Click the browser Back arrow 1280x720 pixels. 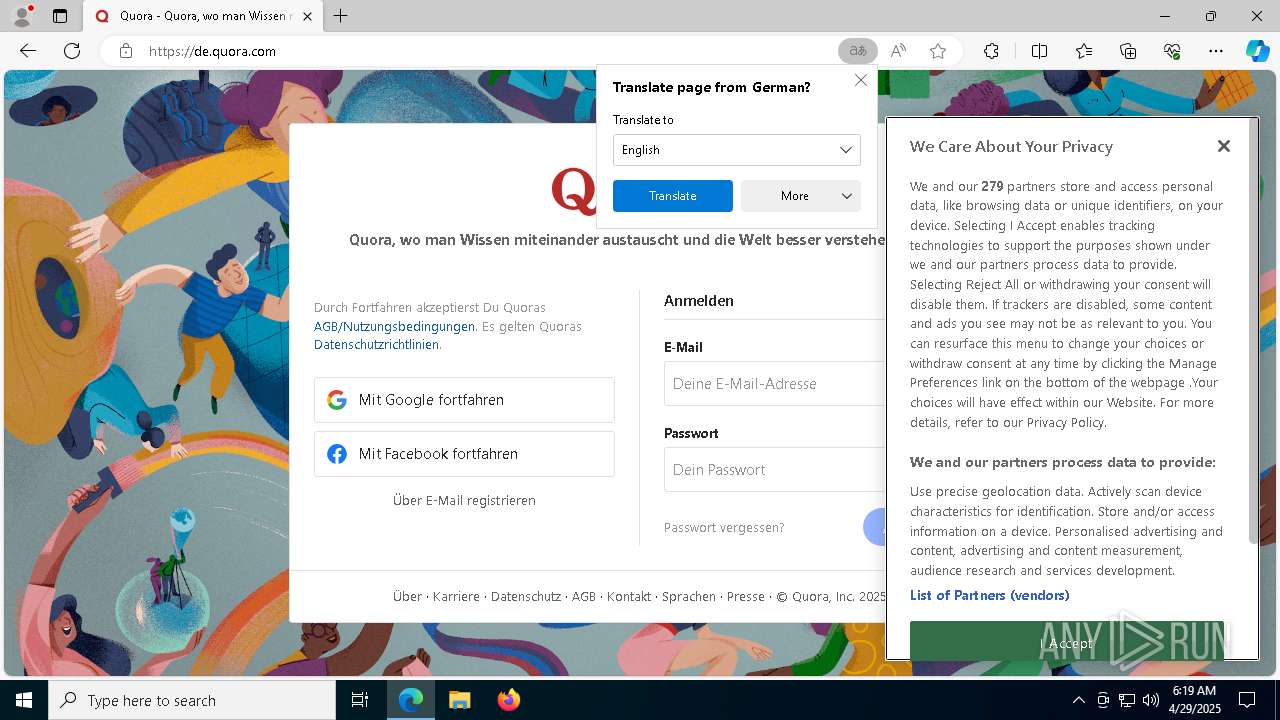point(28,51)
